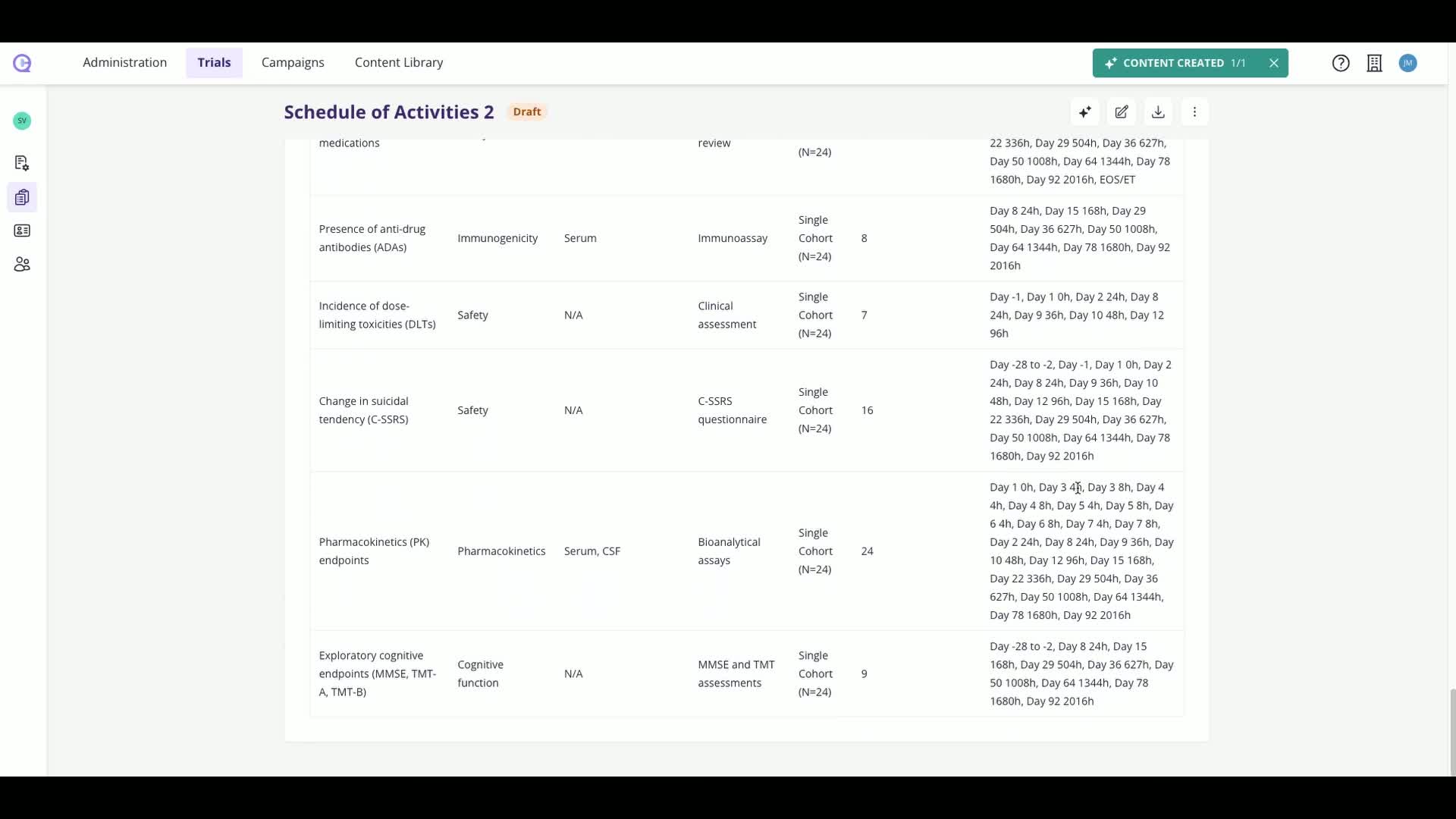Open document settings sidebar icon
Screen dimensions: 1456x819
pyautogui.click(x=22, y=163)
